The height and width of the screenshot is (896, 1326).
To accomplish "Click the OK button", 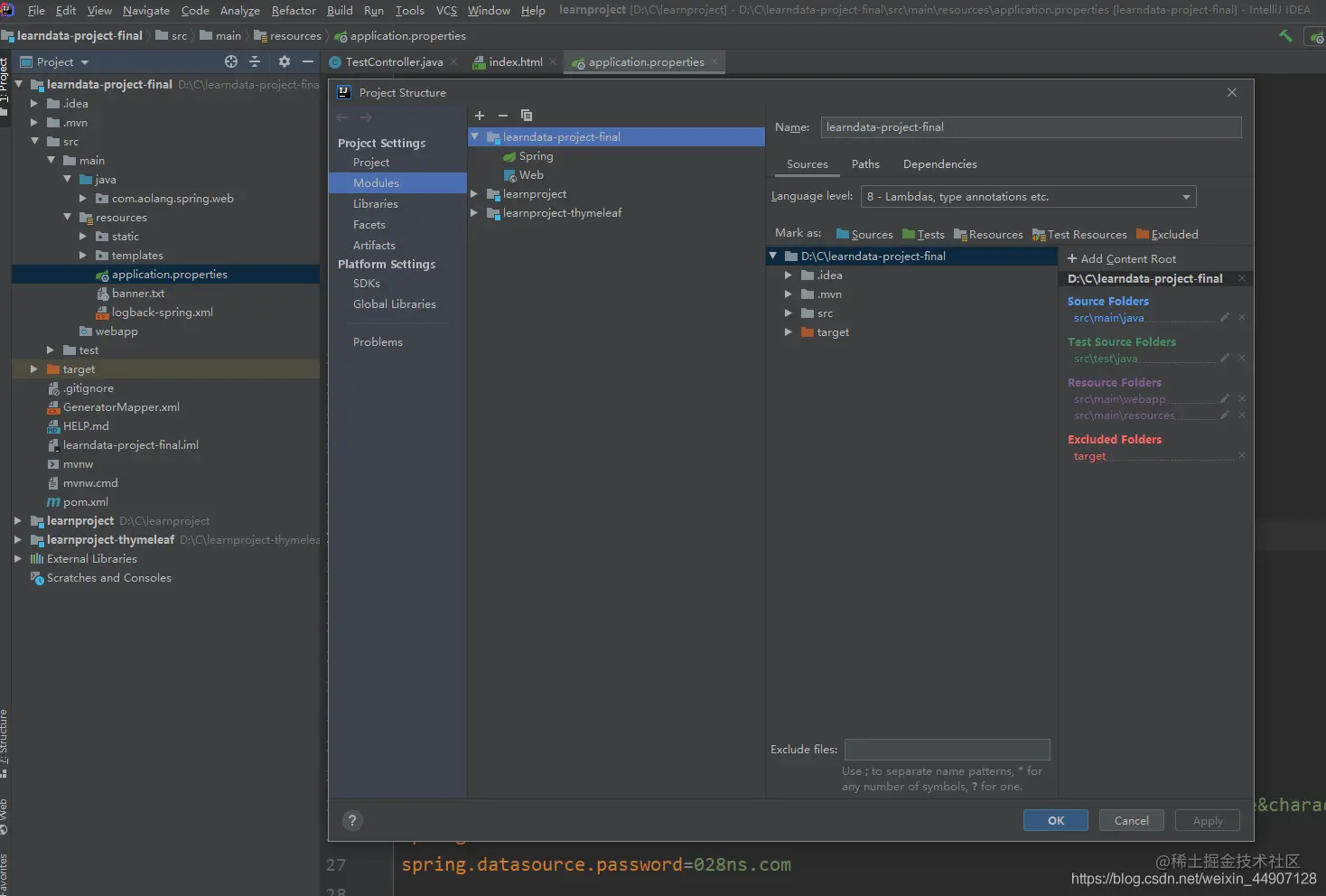I will (x=1055, y=820).
